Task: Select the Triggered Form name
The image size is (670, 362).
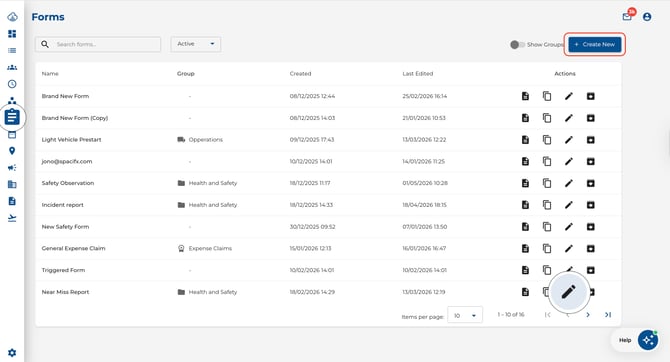Action: point(63,270)
